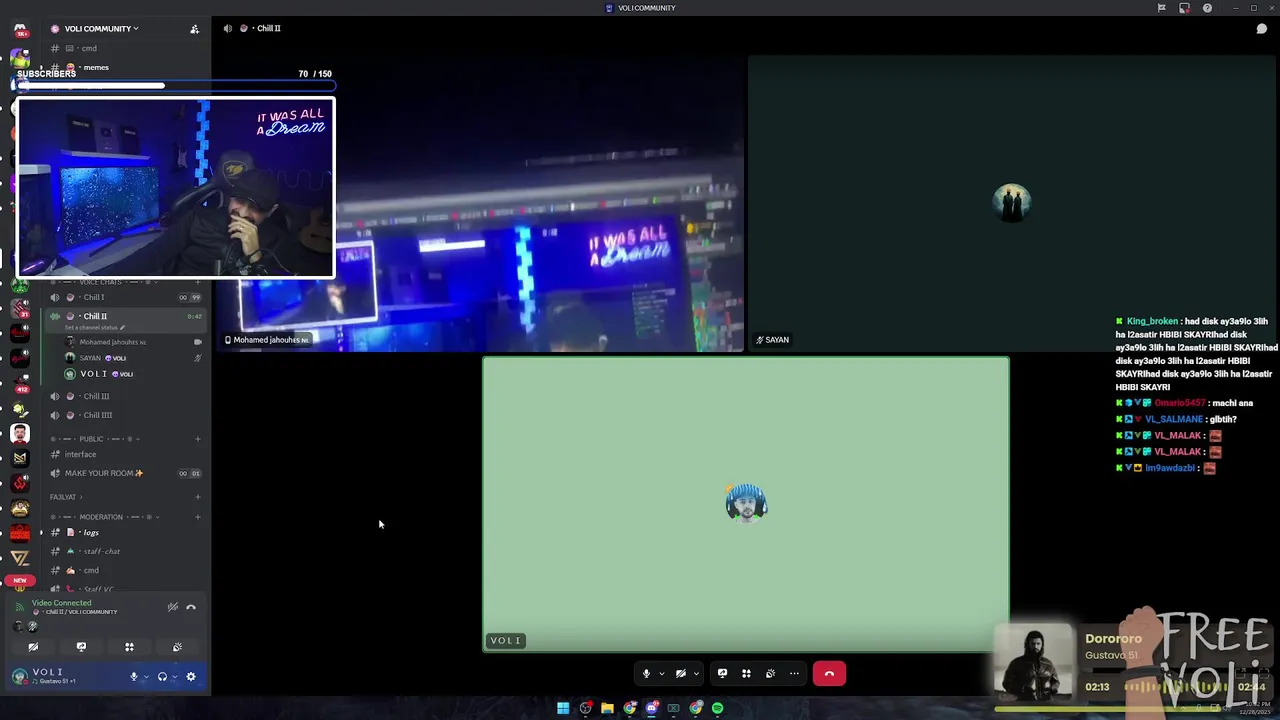Open activities from the voice connection panel
The height and width of the screenshot is (720, 1280).
coord(129,647)
